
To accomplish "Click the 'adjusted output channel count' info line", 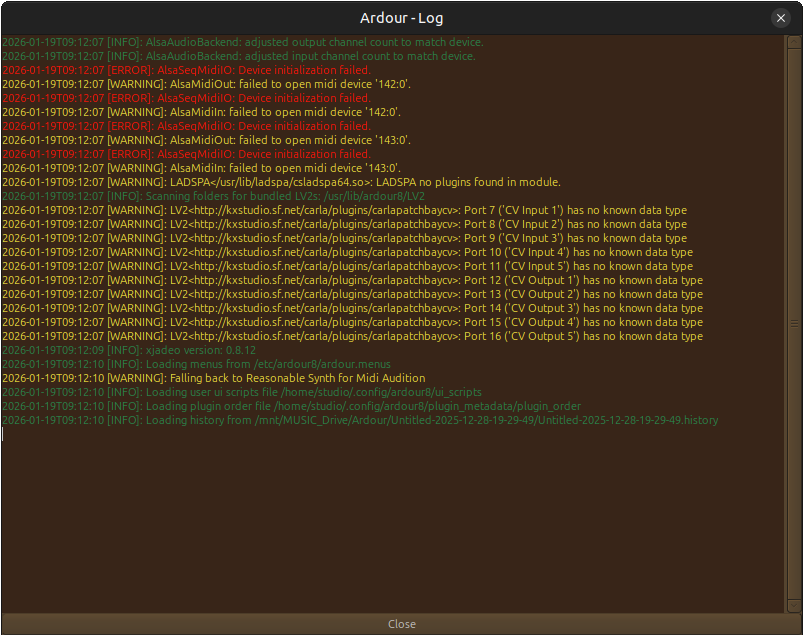I will (x=243, y=43).
